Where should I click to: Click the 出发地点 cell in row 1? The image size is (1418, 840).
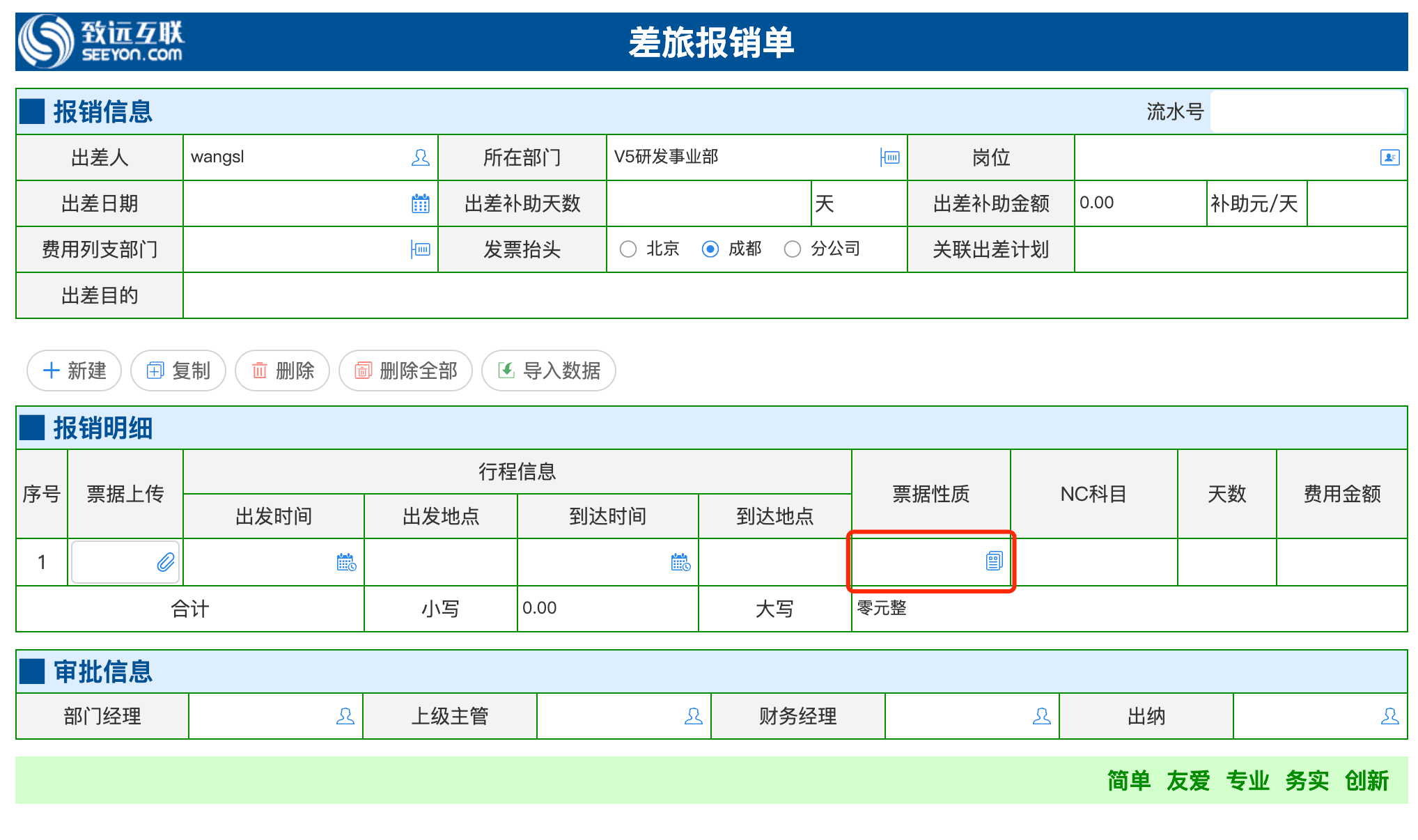click(441, 562)
